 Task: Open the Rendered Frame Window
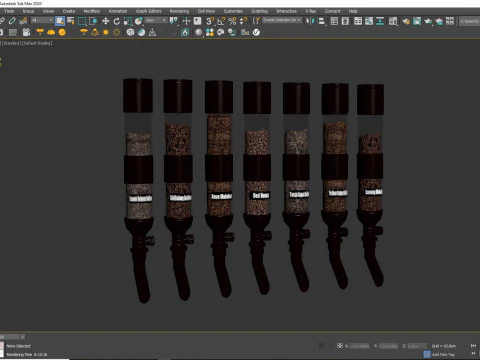pos(417,21)
